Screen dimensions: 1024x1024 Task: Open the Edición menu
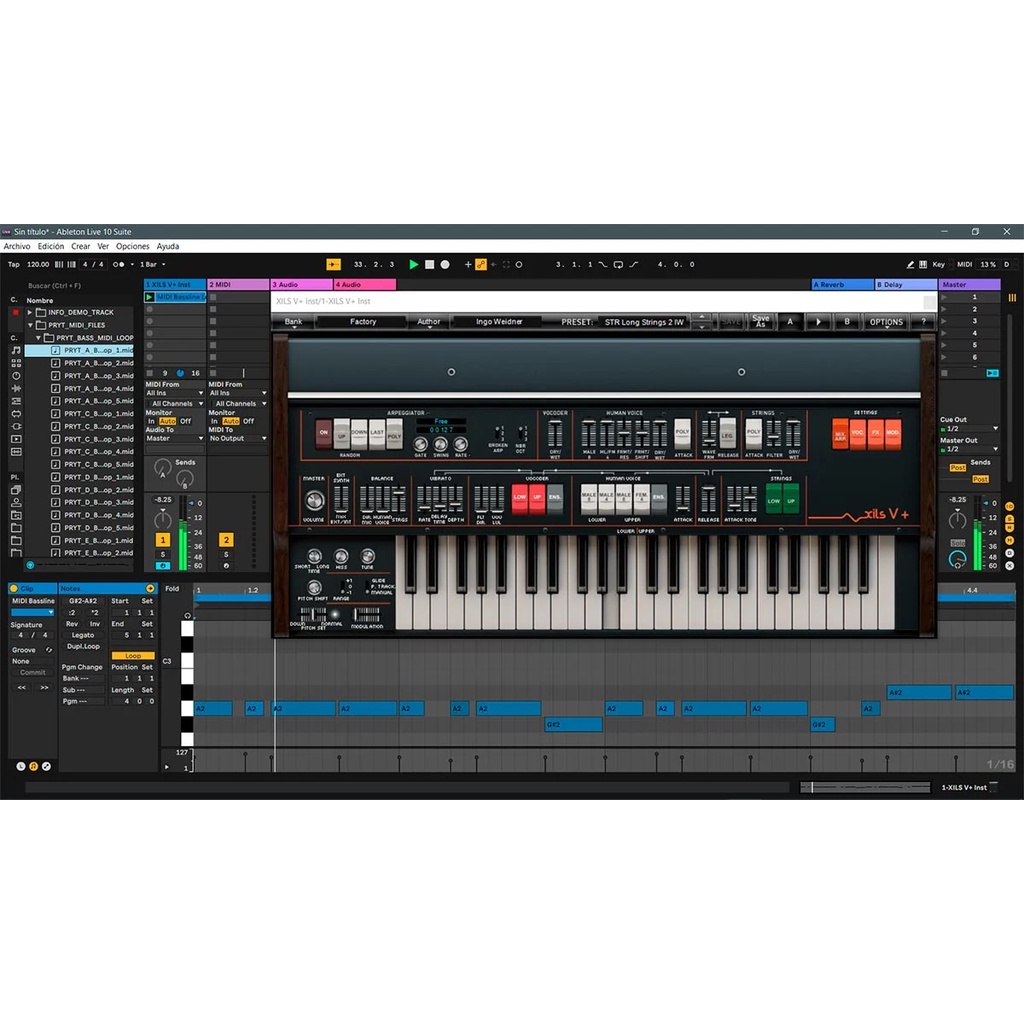pos(51,246)
